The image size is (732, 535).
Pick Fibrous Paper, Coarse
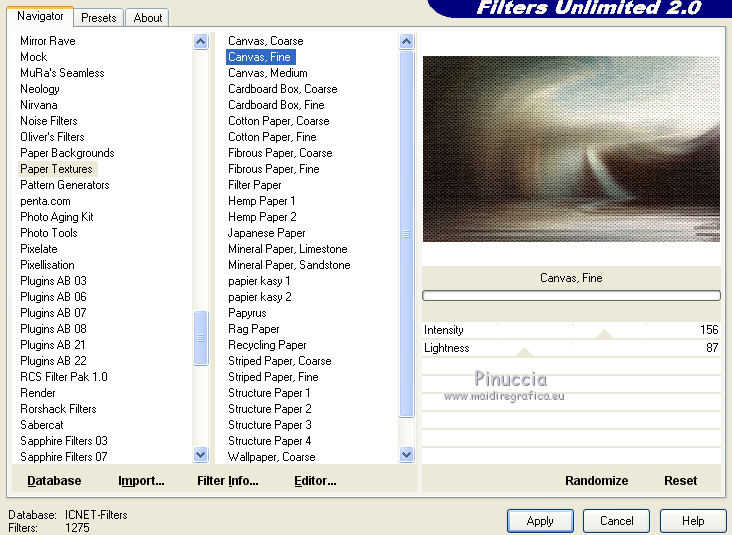pos(280,153)
